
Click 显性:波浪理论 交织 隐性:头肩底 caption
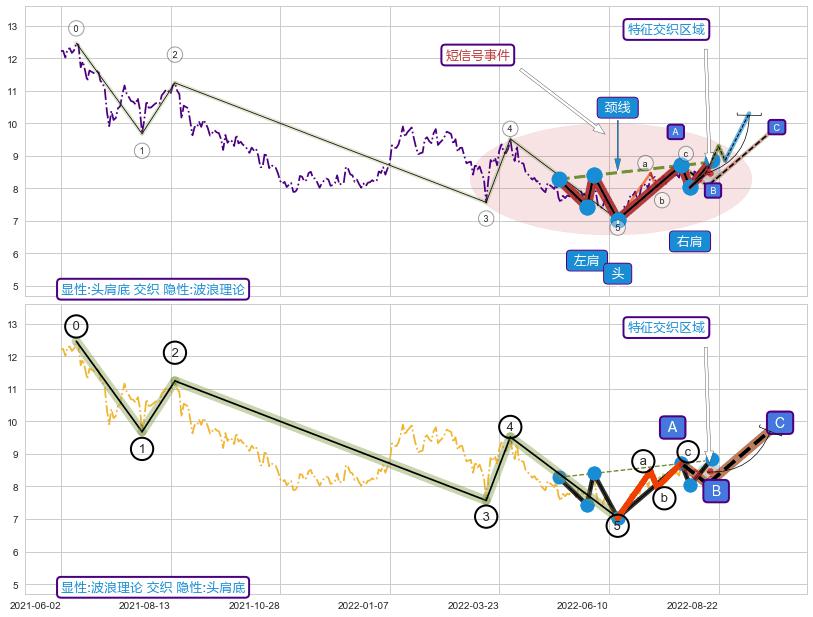coord(153,587)
